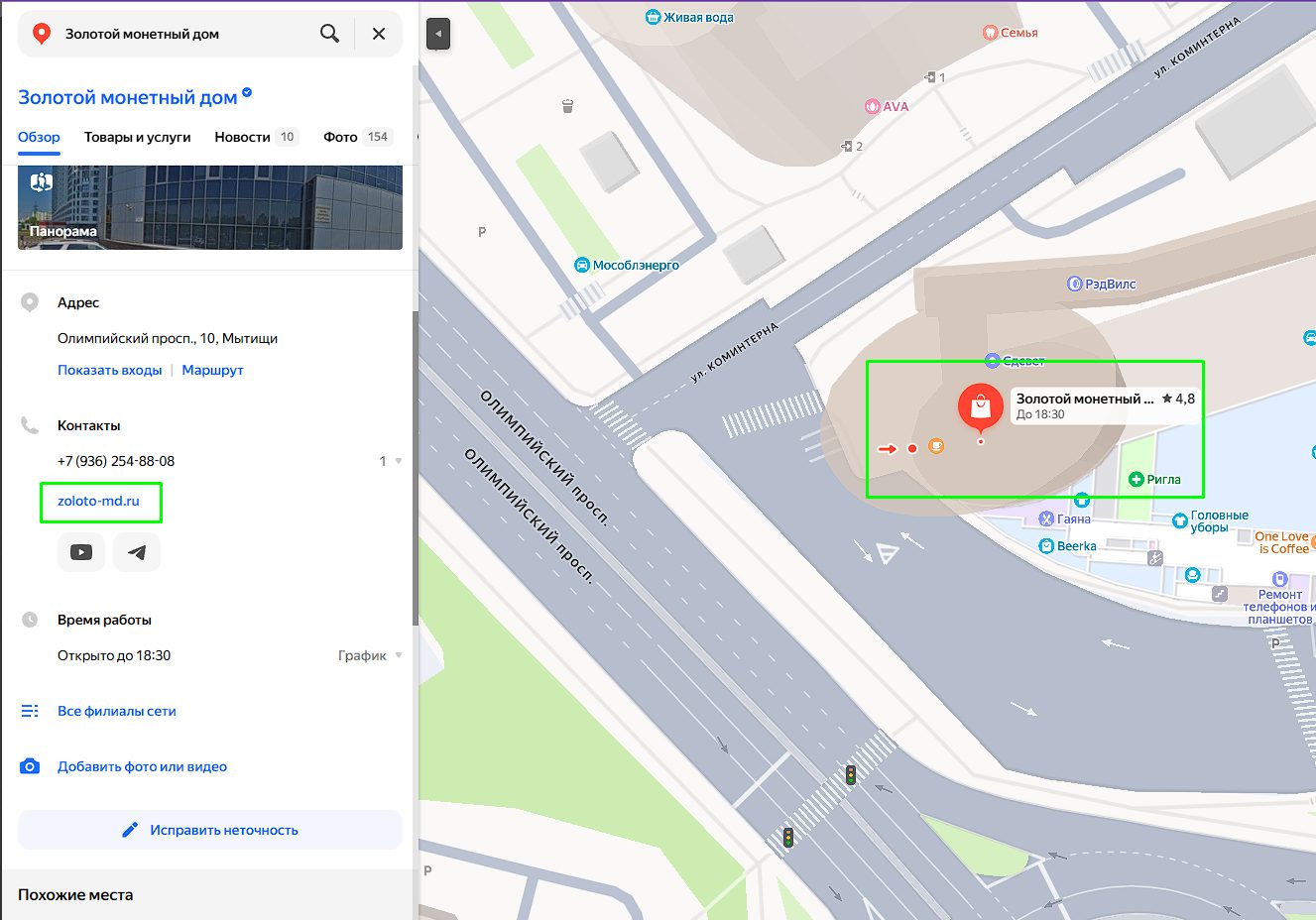Click the verified badge next to the title
This screenshot has width=1316, height=920.
pyautogui.click(x=247, y=93)
